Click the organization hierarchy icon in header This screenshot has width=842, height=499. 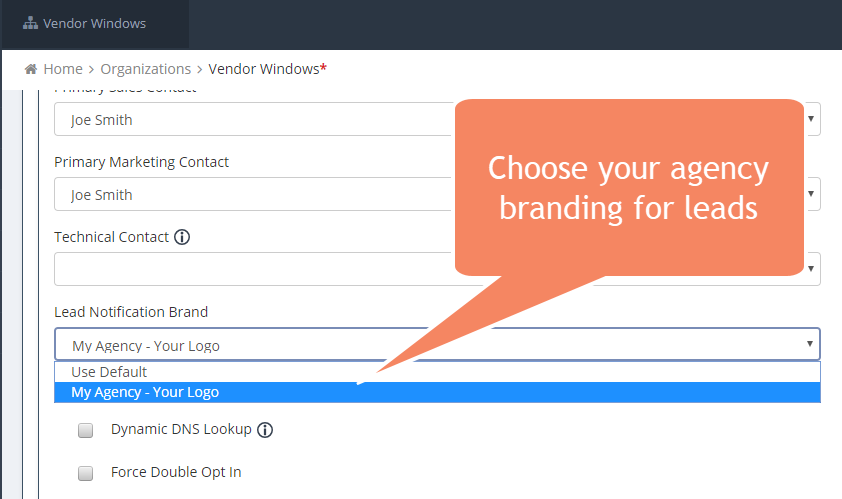point(30,23)
